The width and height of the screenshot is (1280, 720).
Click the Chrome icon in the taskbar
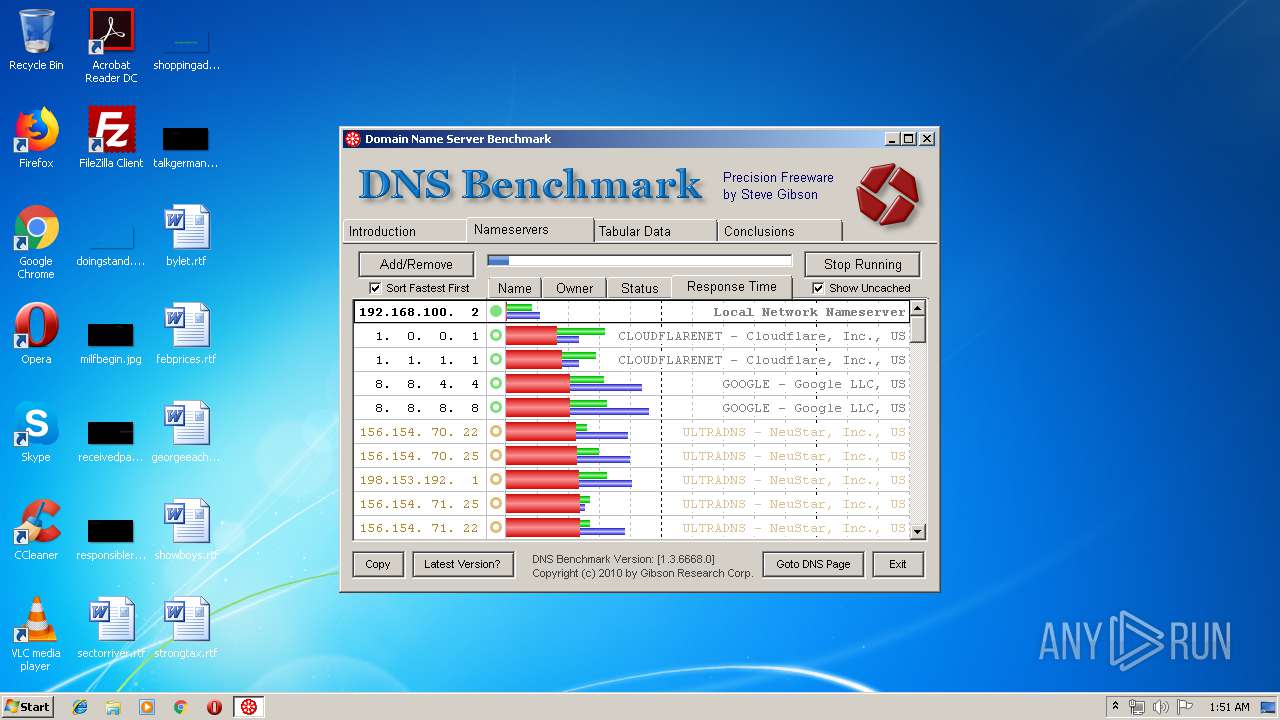[181, 707]
